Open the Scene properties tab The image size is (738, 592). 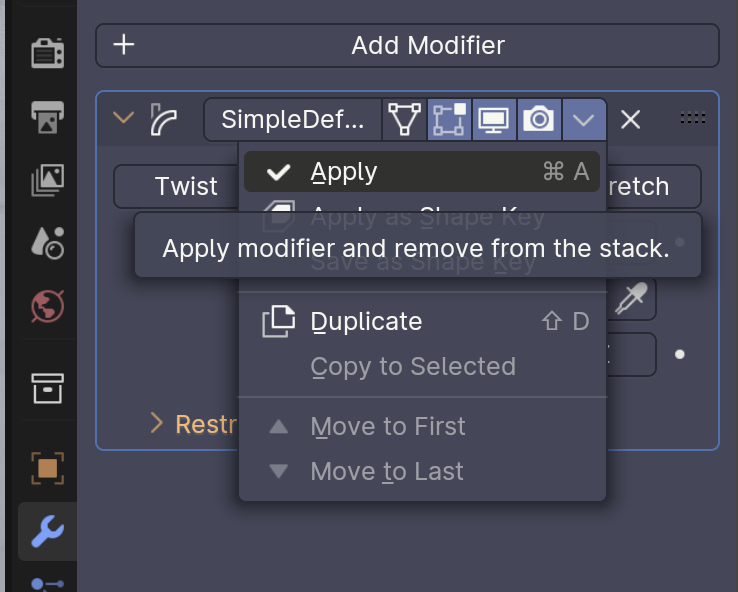(x=47, y=243)
